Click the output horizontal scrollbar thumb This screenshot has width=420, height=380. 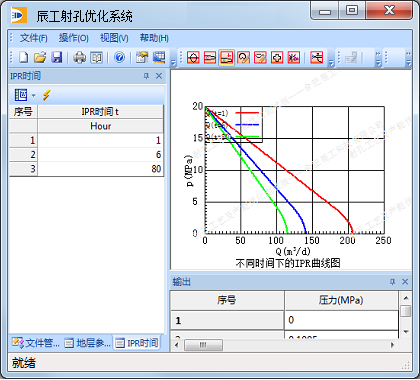click(203, 345)
